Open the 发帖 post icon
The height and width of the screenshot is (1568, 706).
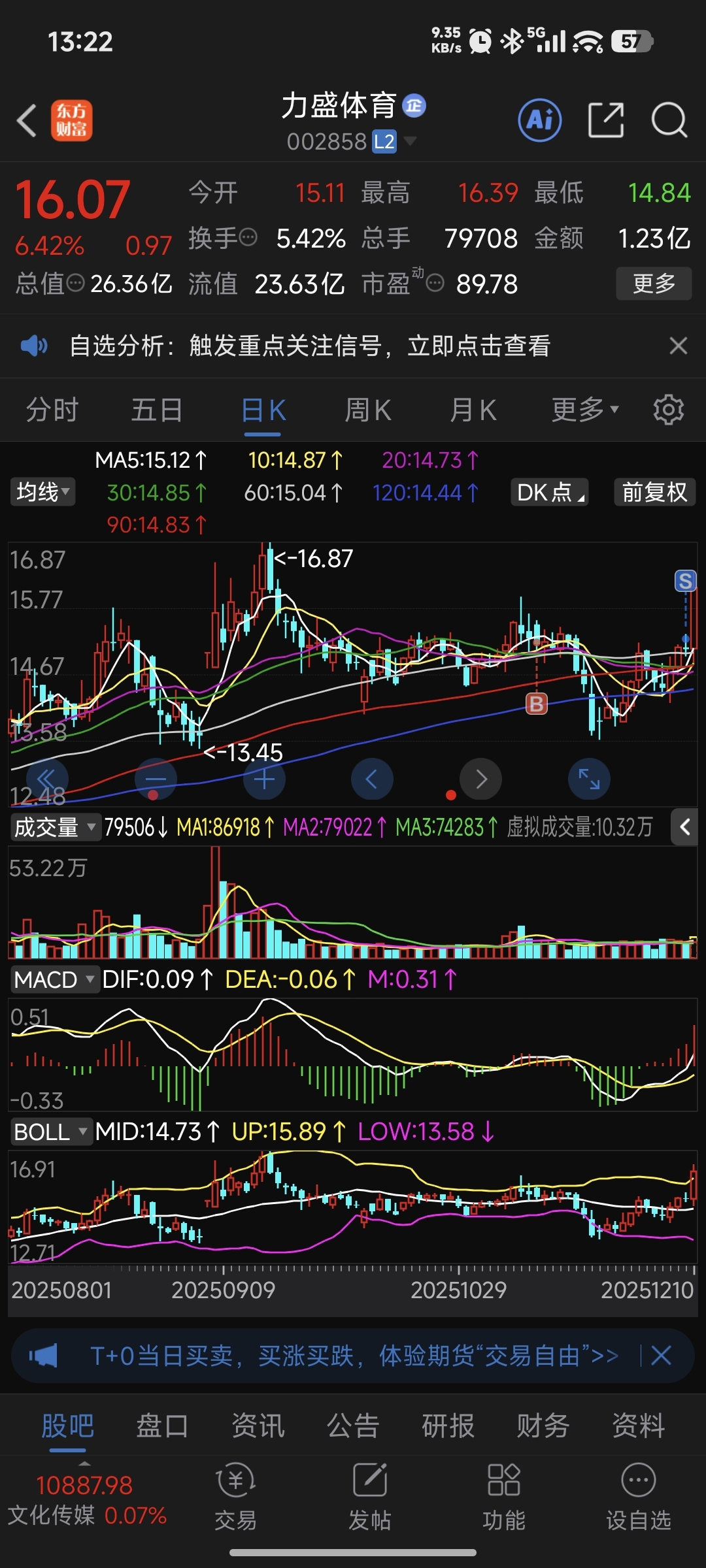pyautogui.click(x=370, y=1497)
